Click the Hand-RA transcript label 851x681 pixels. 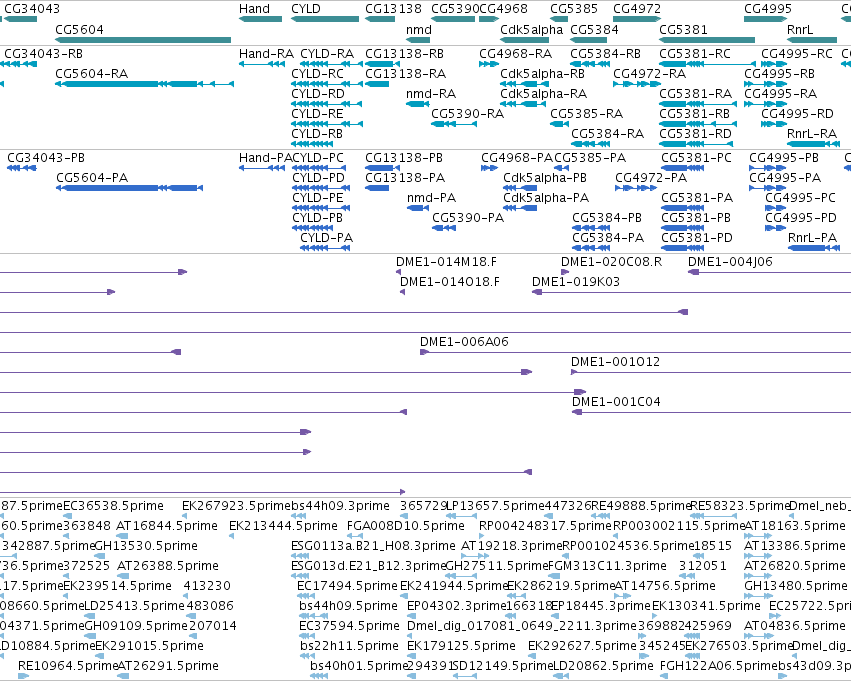266,54
